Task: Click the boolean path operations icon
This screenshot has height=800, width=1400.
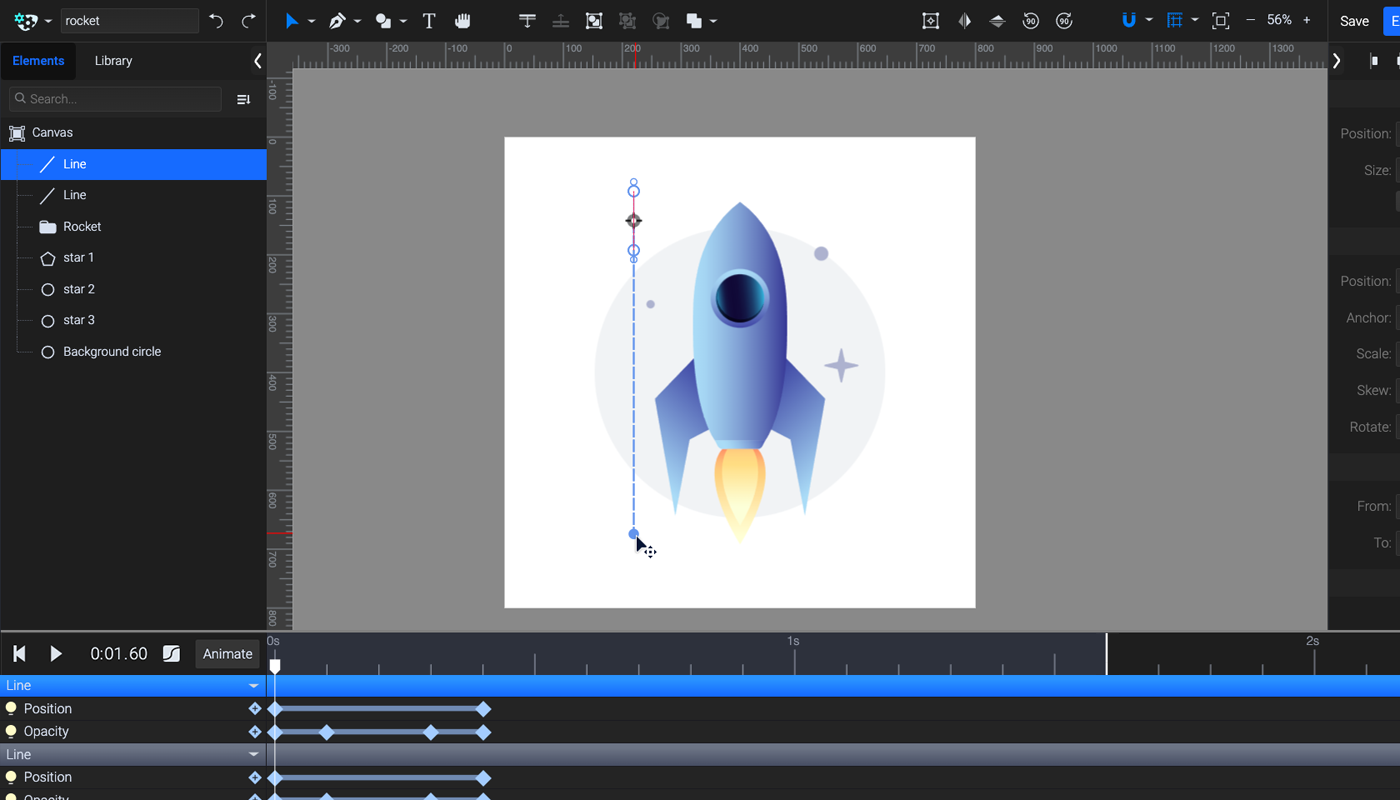Action: (694, 21)
